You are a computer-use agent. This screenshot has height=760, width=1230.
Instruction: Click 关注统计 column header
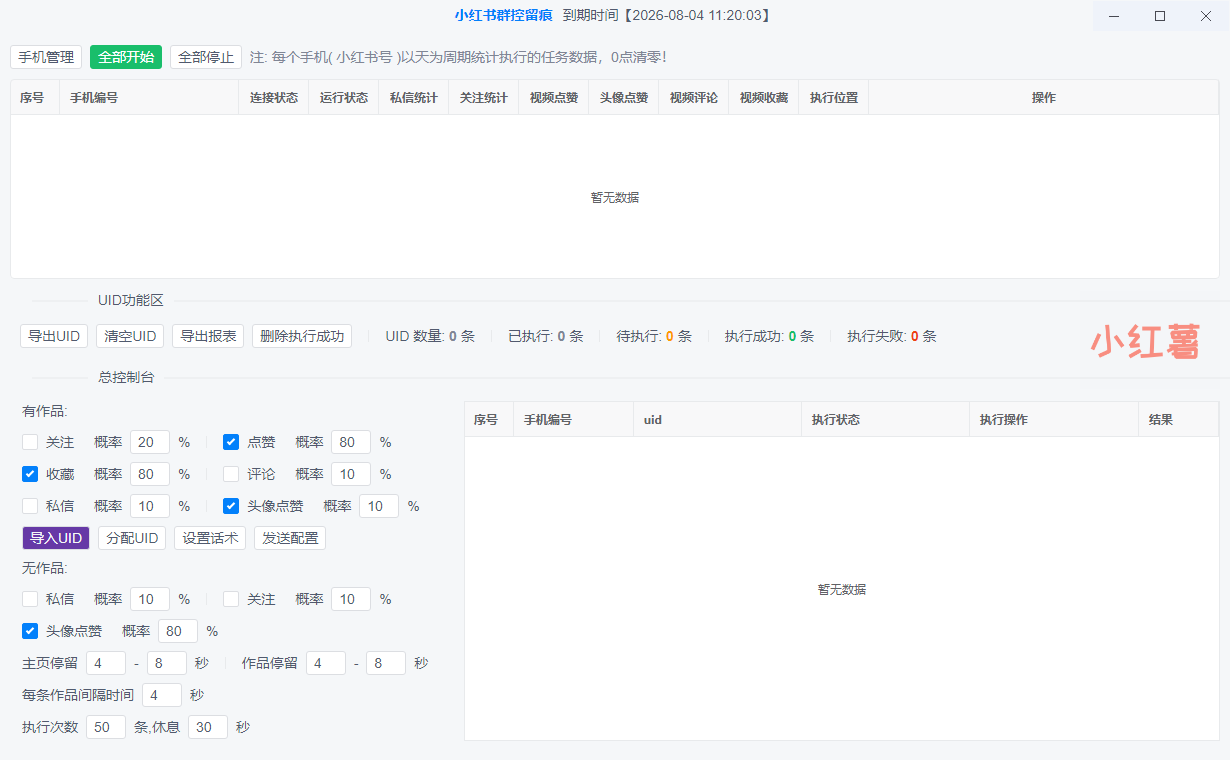[x=484, y=98]
